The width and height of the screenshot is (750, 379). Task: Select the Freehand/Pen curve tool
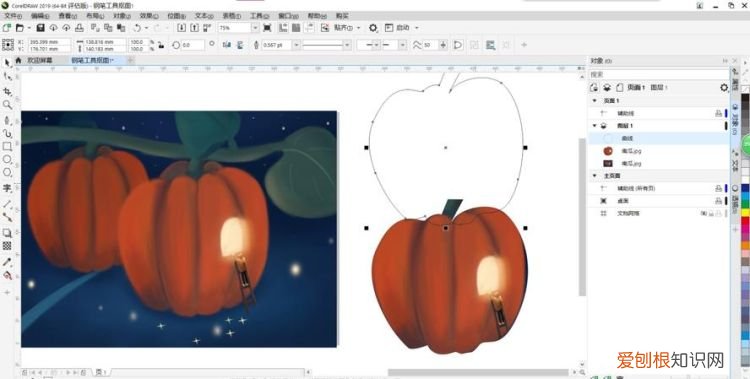(7, 120)
